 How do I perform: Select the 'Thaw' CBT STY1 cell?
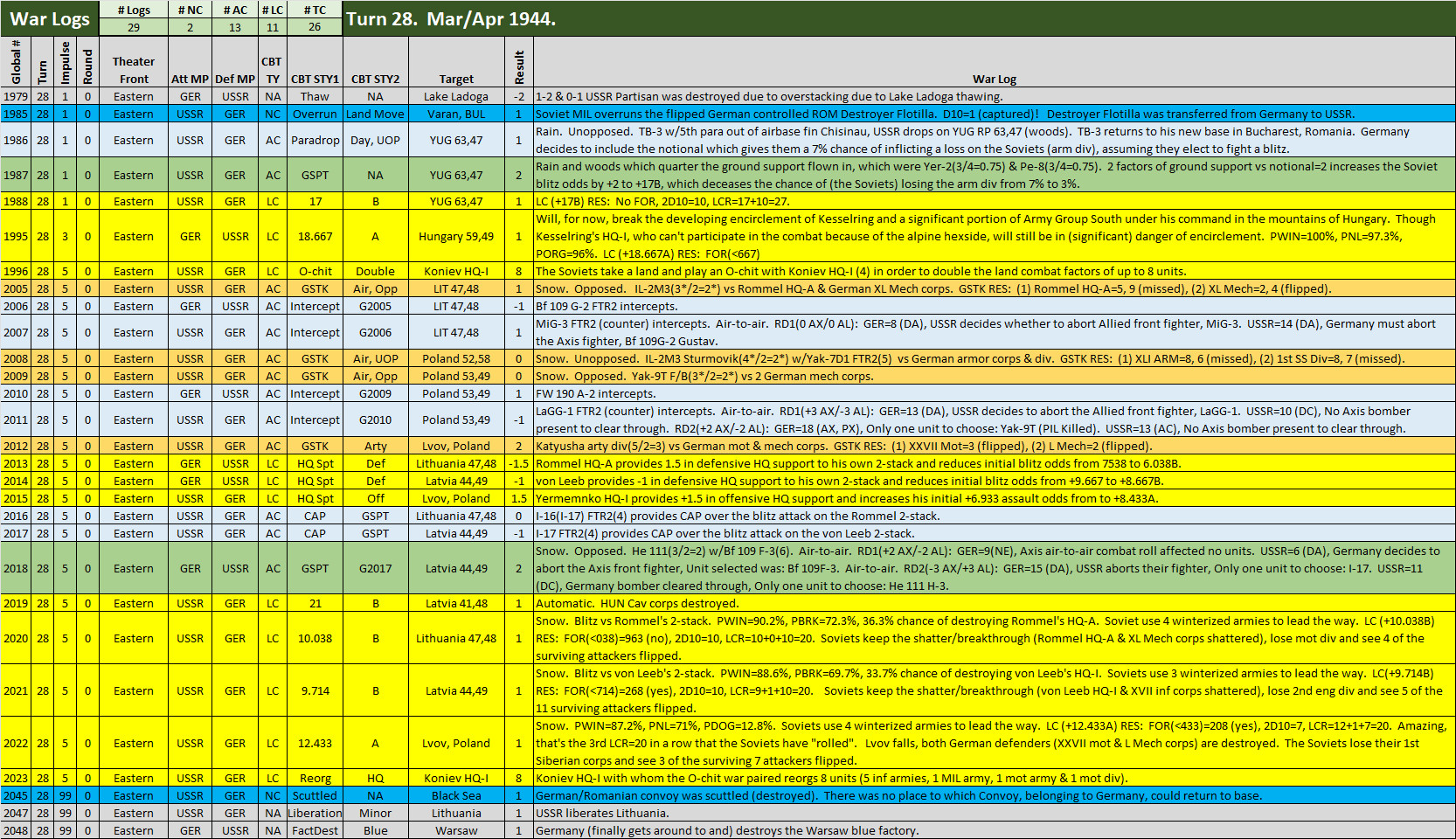click(315, 96)
